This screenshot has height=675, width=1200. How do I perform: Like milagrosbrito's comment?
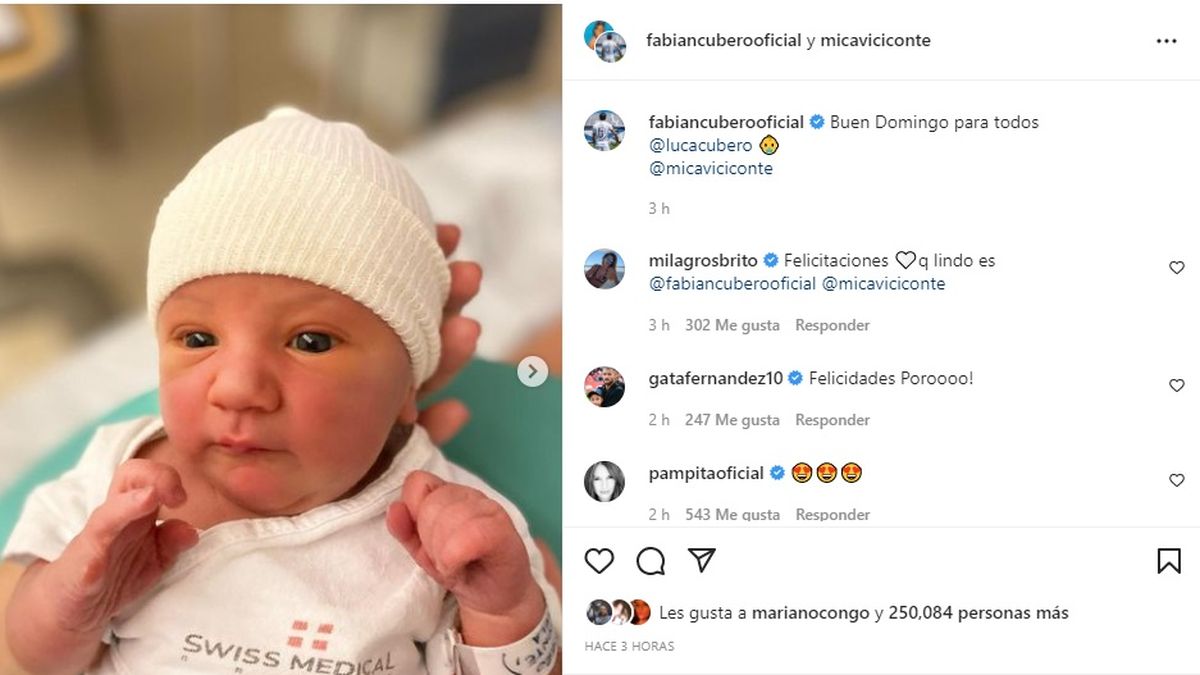click(x=1177, y=268)
